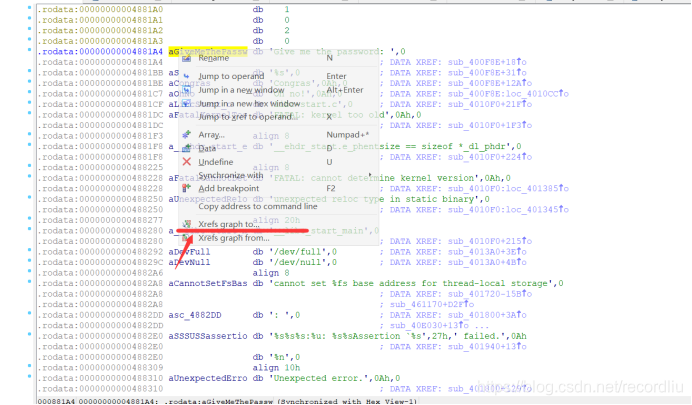
Task: Click the Jump in a new window icon
Action: 186,90
